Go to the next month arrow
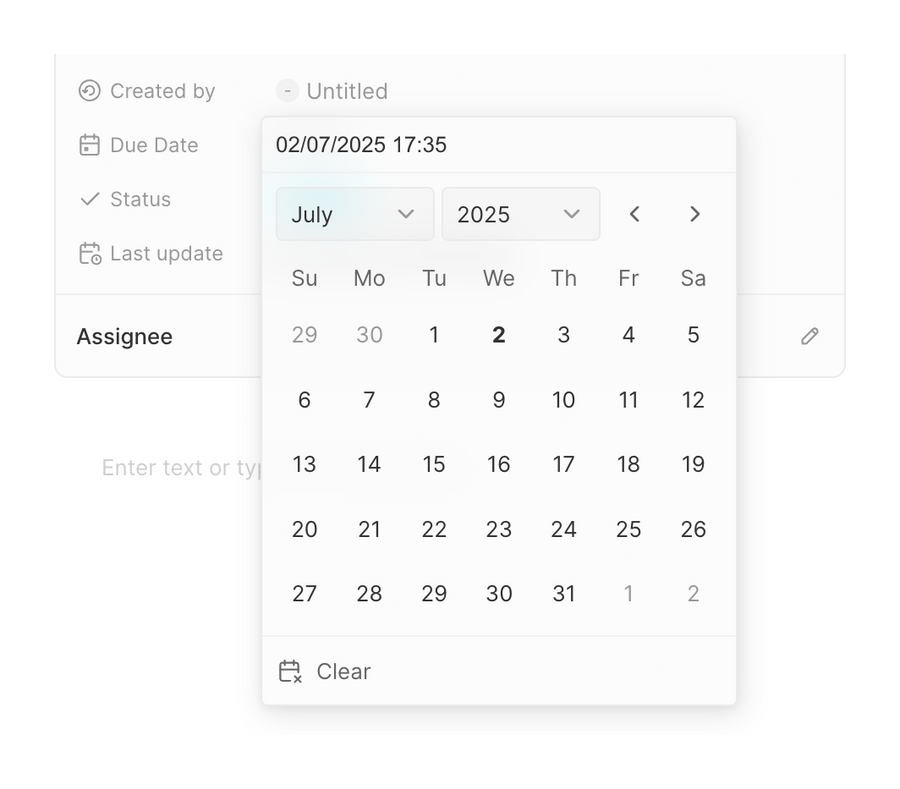The height and width of the screenshot is (789, 900). pyautogui.click(x=695, y=214)
